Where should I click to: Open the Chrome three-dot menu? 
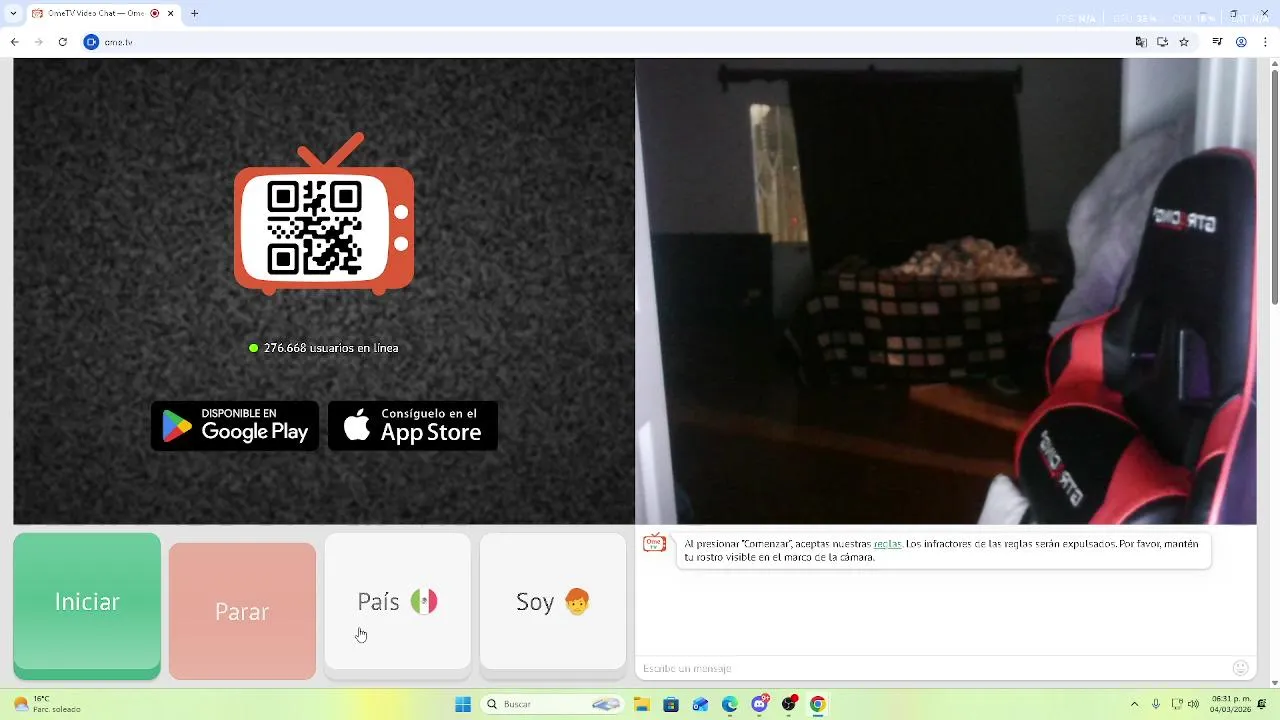[1265, 42]
